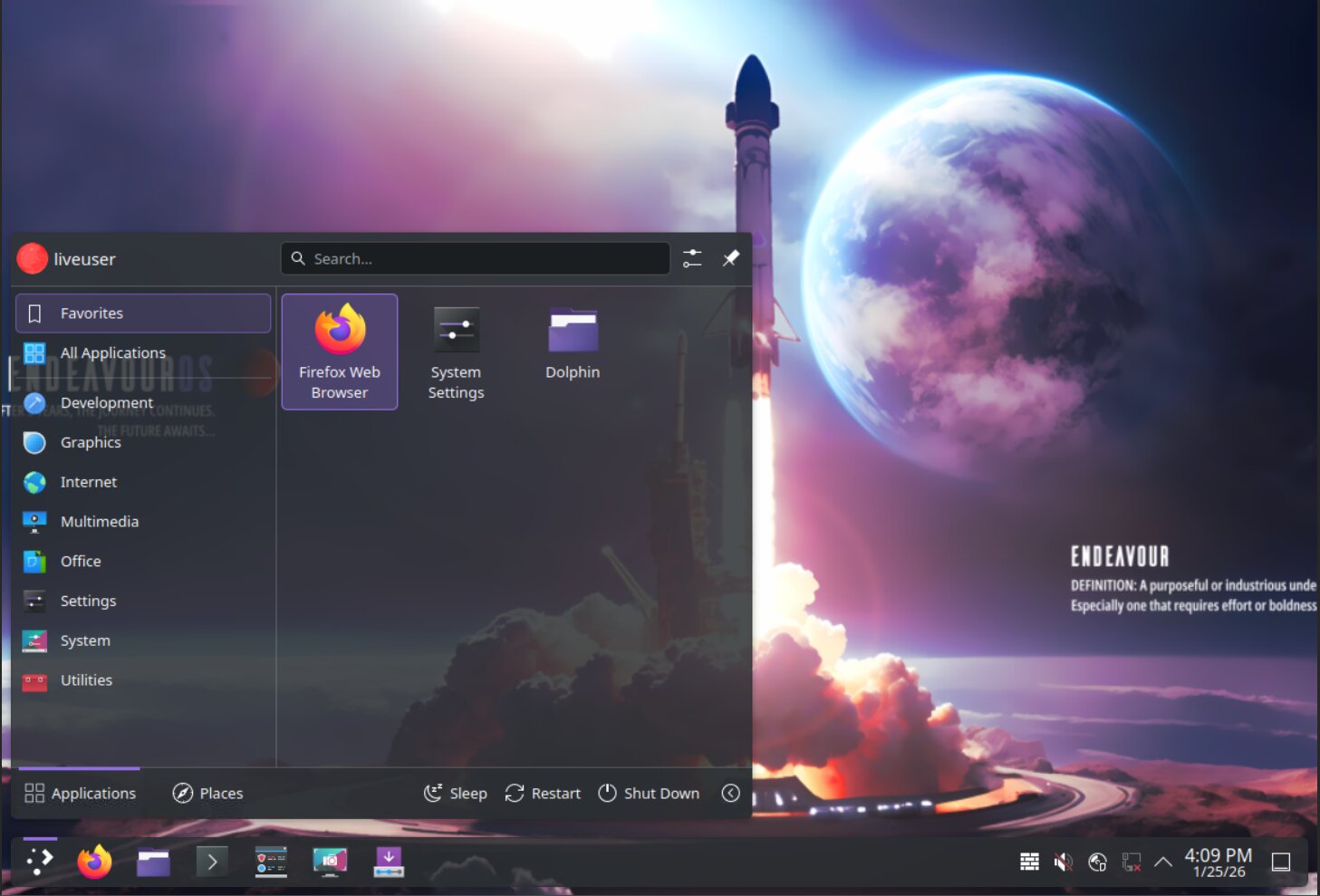This screenshot has height=896, width=1320.
Task: Open the System category in the sidebar
Action: click(x=143, y=641)
